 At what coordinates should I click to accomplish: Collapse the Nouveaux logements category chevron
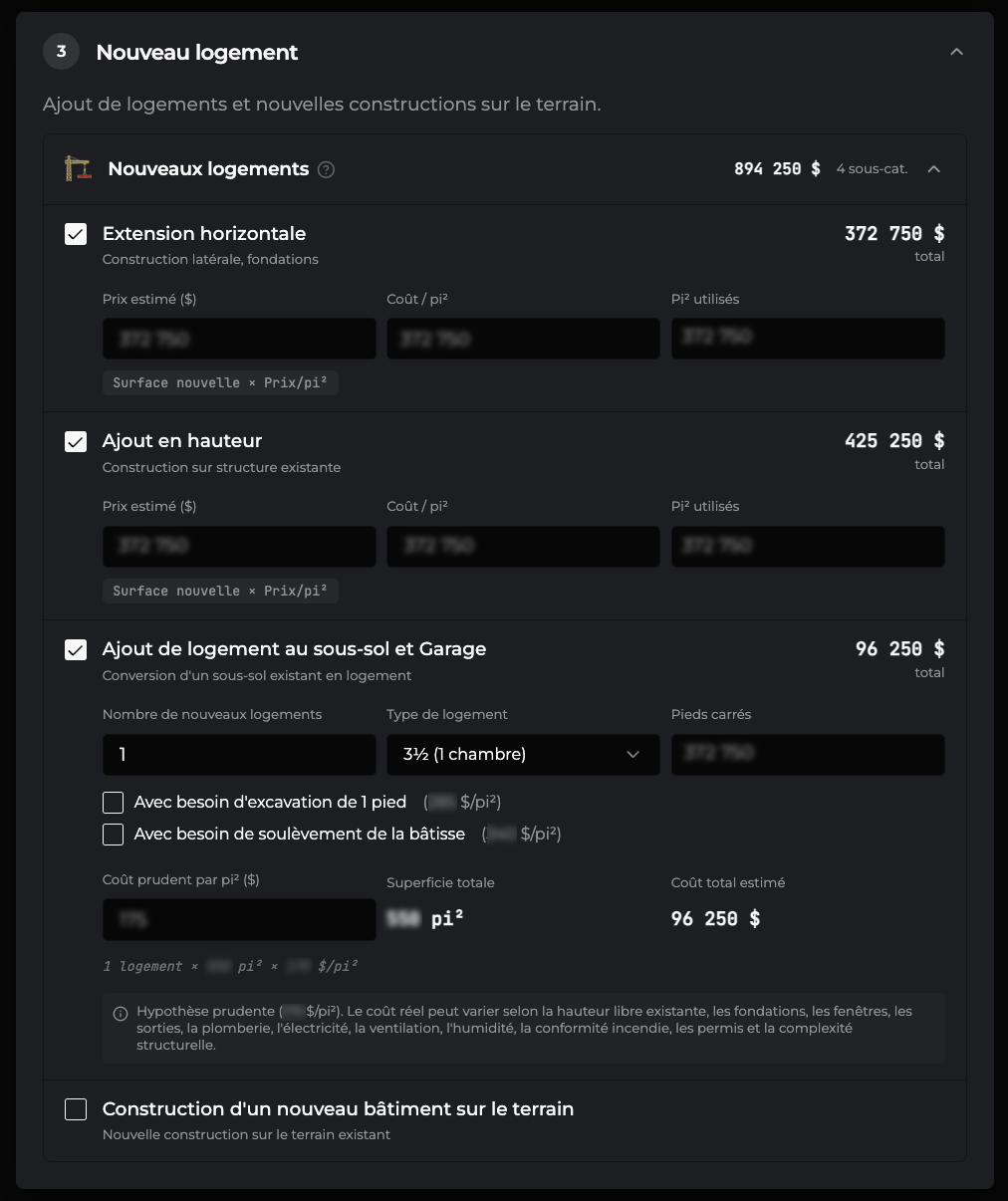(x=934, y=169)
